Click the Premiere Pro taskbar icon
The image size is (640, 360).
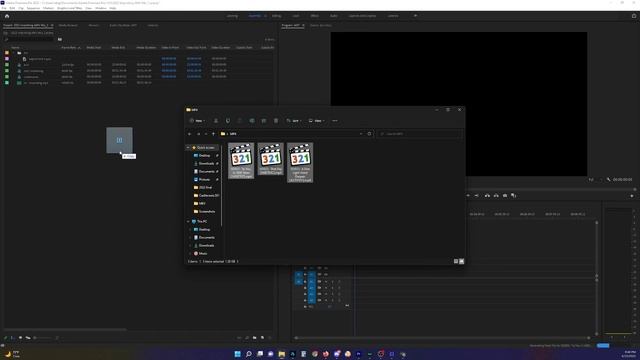(x=358, y=354)
